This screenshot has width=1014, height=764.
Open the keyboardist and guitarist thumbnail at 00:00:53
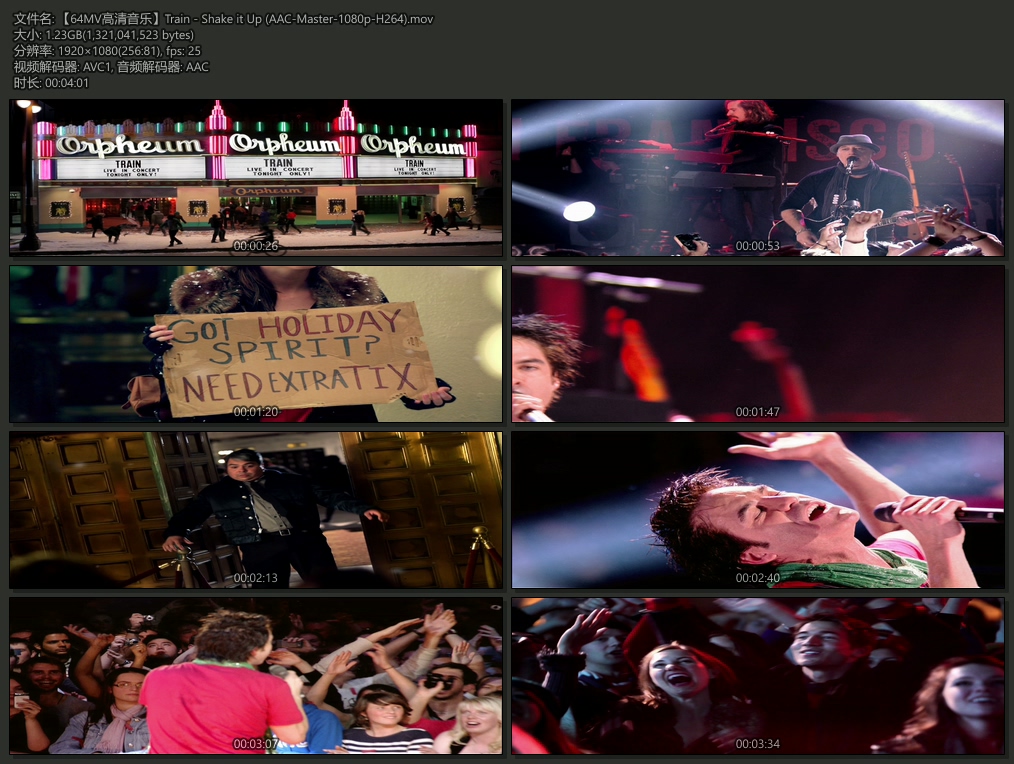(x=758, y=178)
